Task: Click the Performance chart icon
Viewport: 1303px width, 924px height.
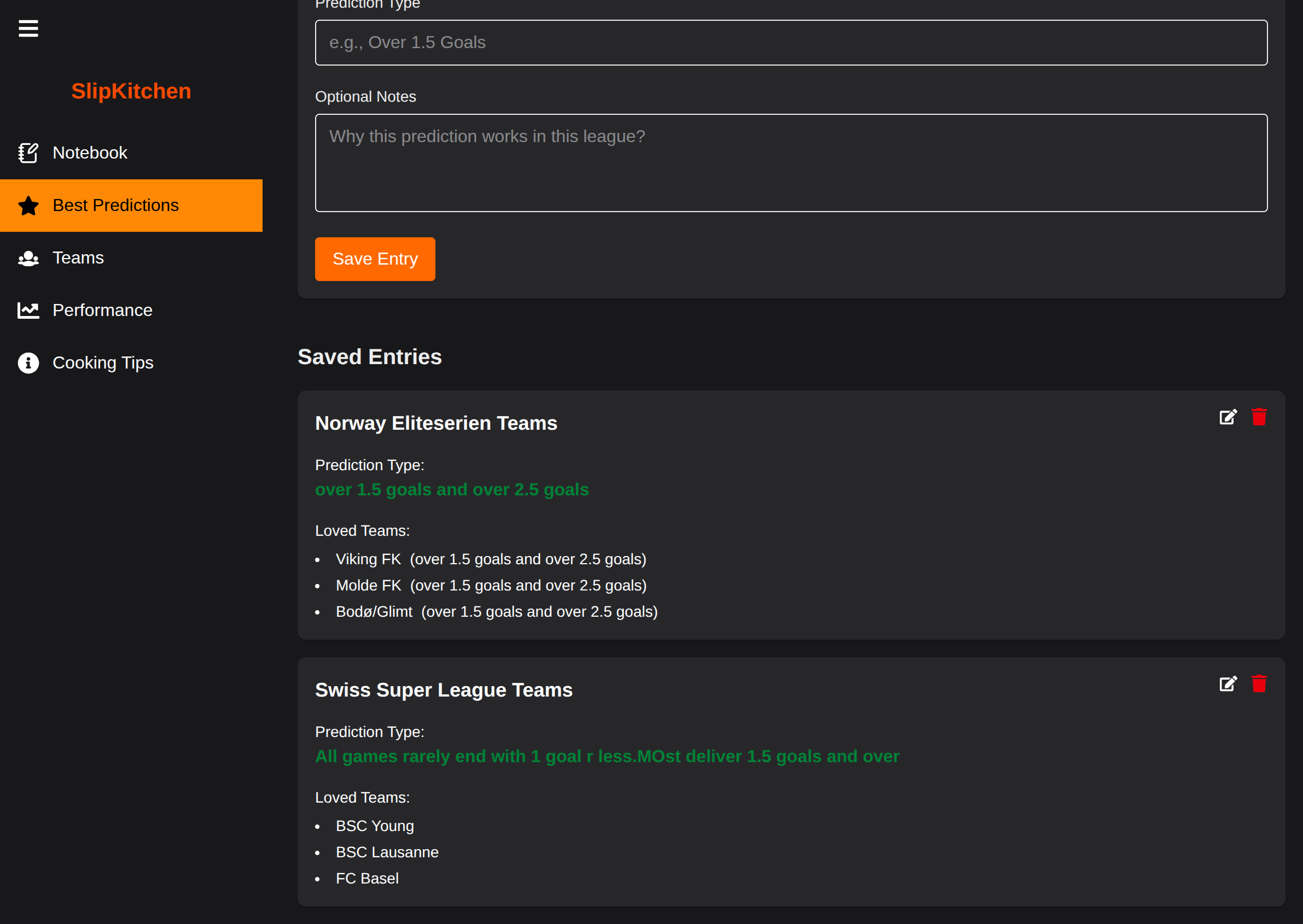Action: coord(28,310)
